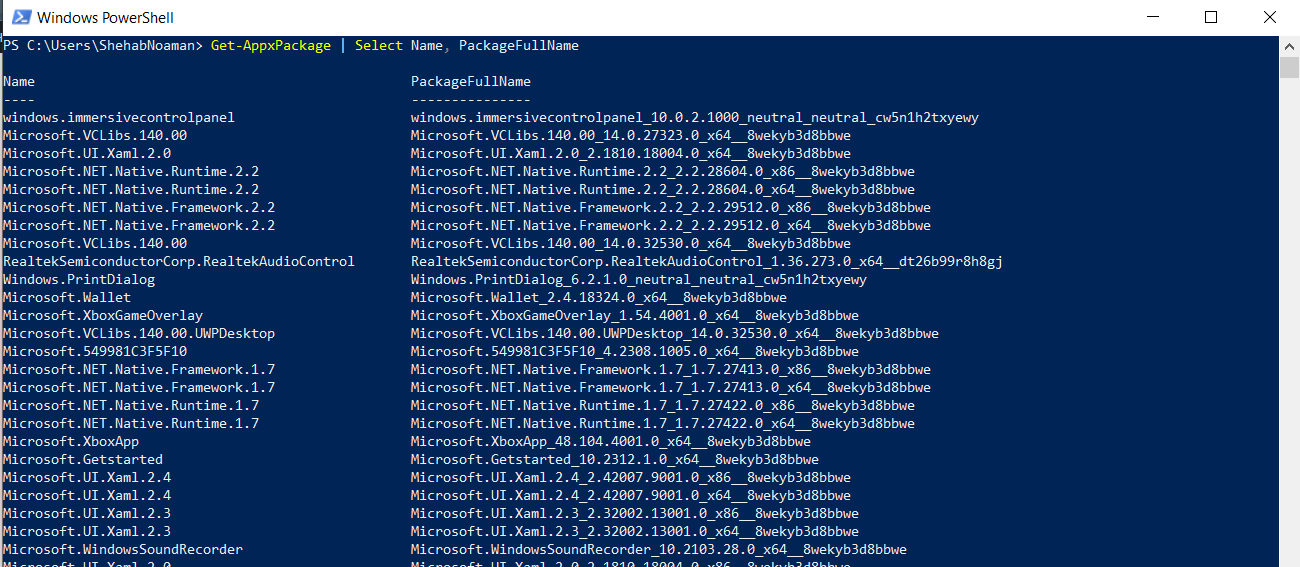Screen dimensions: 1300x567
Task: Select NET.Native.Runtime.2.2_2.2.28604.0_x86 full name
Action: (x=663, y=172)
